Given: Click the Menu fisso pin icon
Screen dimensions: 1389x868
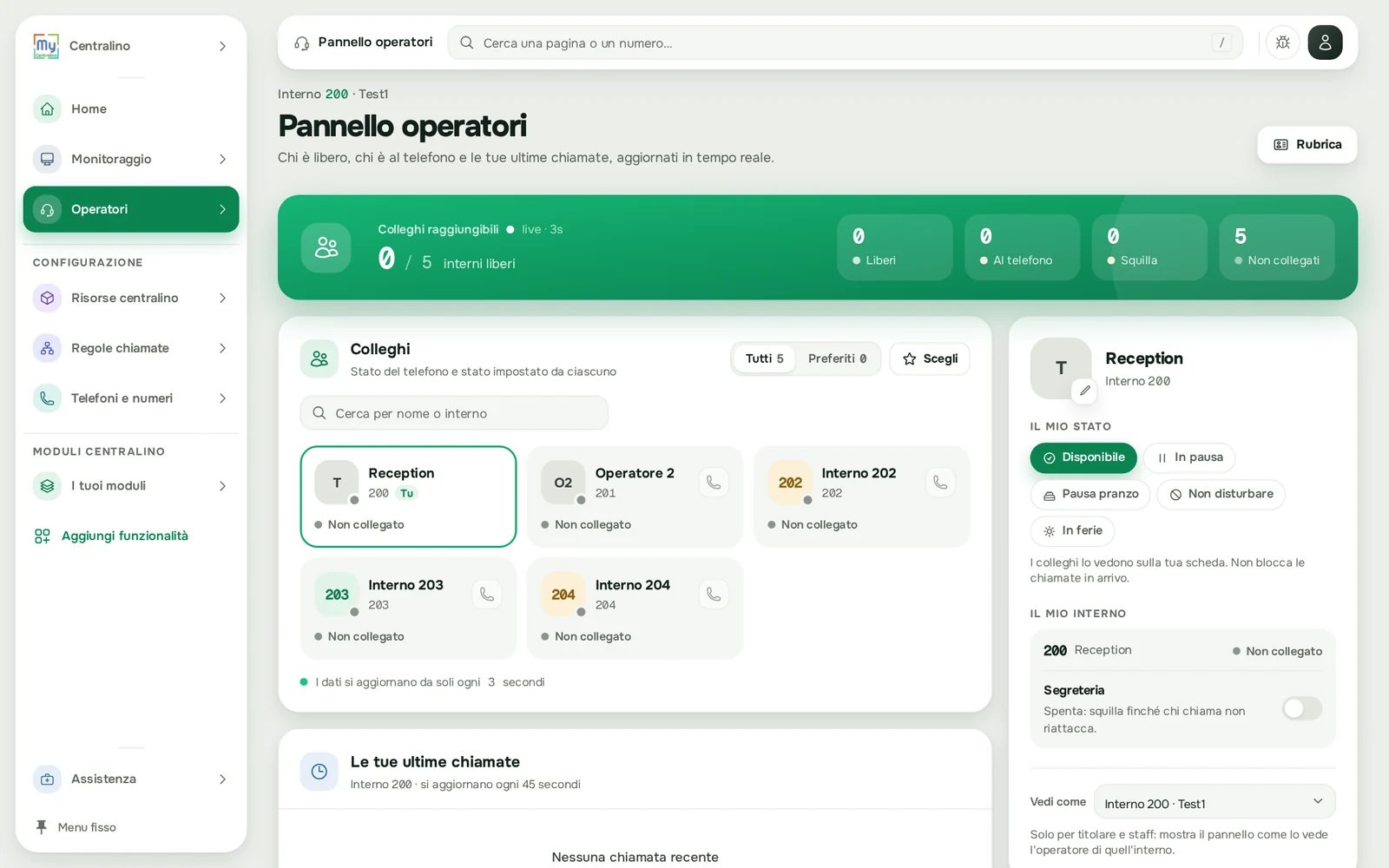Looking at the screenshot, I should point(41,827).
